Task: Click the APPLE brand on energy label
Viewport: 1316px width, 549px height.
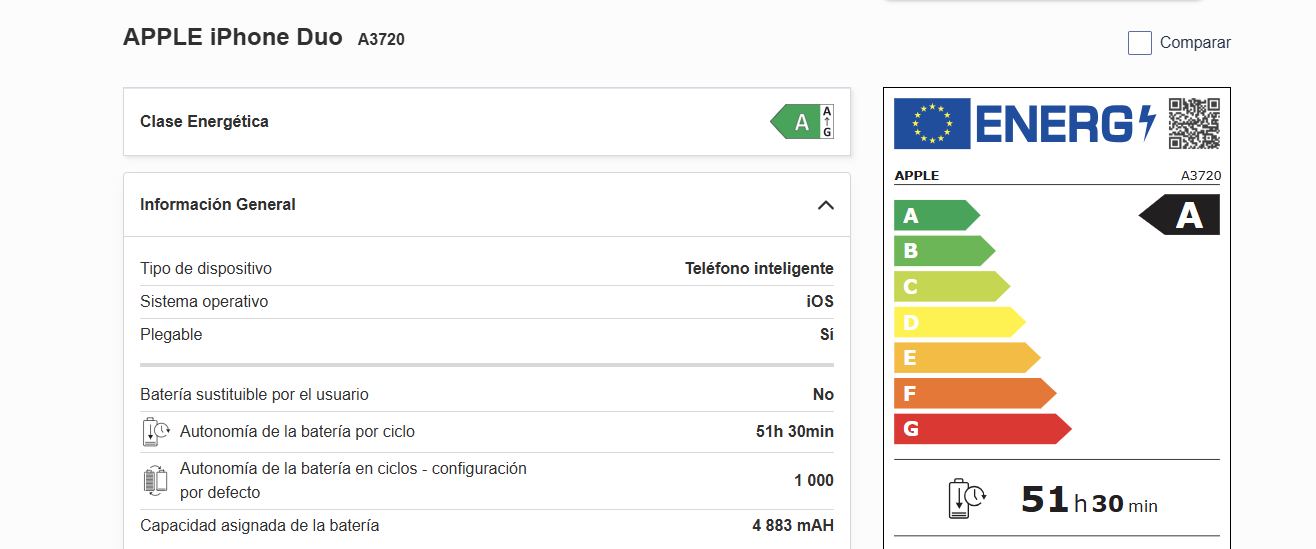Action: [x=917, y=176]
